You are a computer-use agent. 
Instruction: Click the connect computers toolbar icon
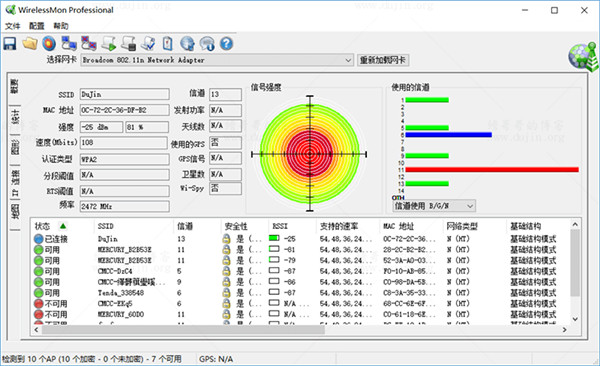click(69, 44)
